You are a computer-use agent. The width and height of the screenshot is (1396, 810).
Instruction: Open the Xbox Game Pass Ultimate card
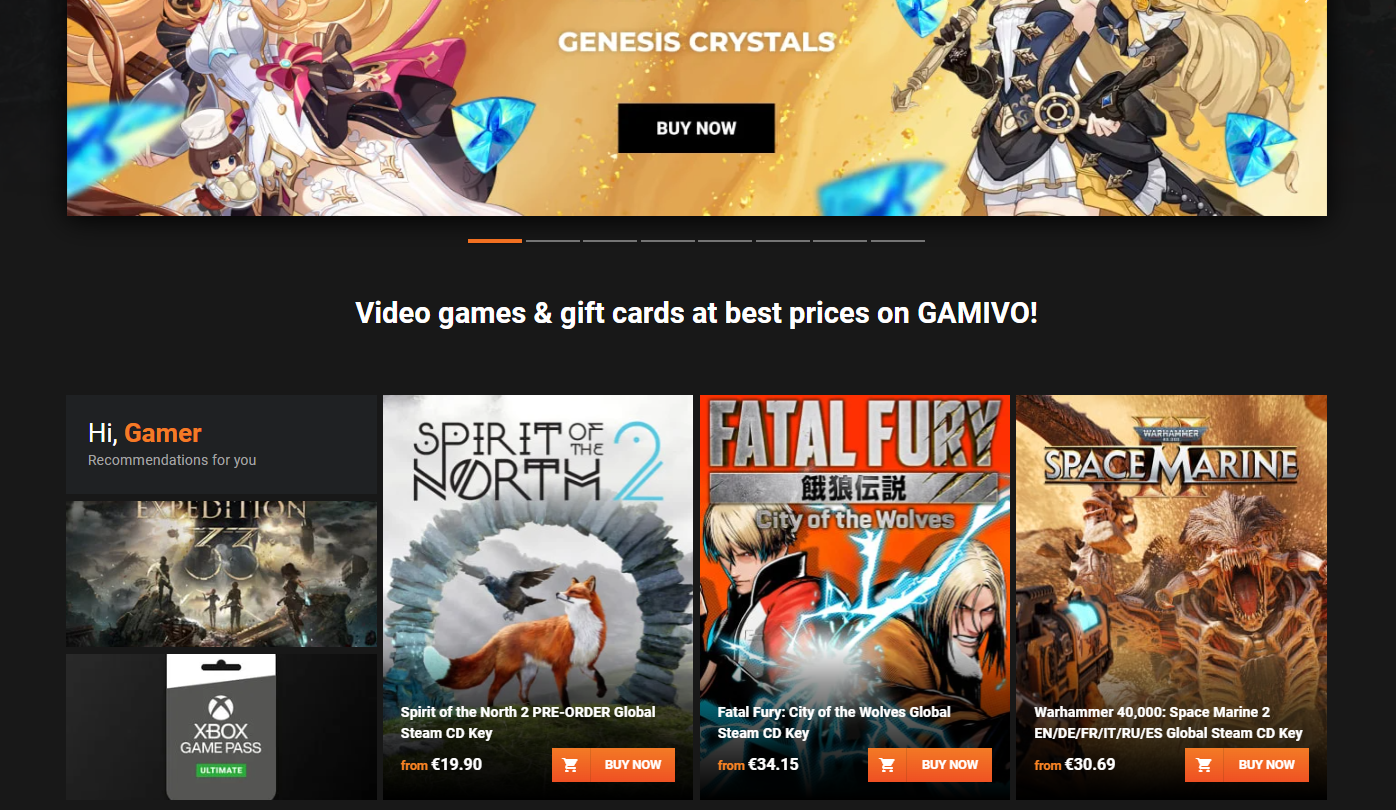click(x=221, y=727)
